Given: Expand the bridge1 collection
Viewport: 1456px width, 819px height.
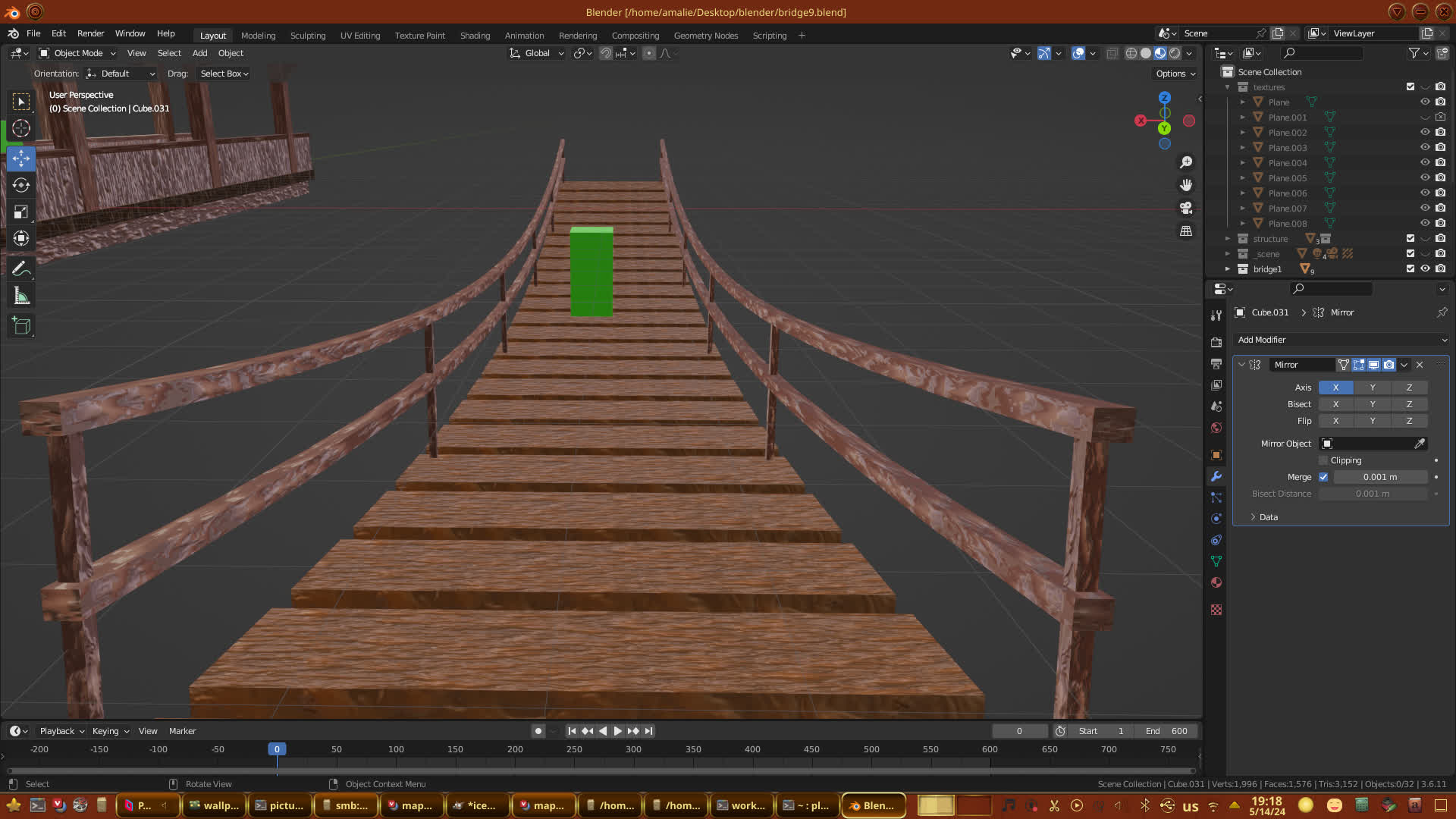Looking at the screenshot, I should [1228, 269].
